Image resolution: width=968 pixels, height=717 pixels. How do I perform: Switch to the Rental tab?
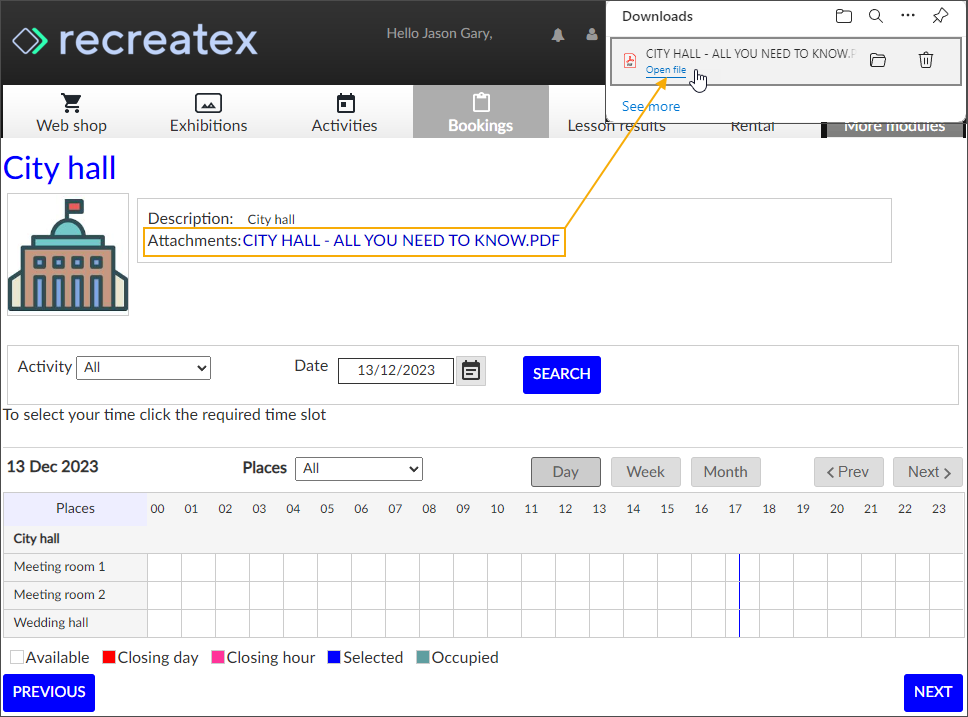pyautogui.click(x=752, y=125)
